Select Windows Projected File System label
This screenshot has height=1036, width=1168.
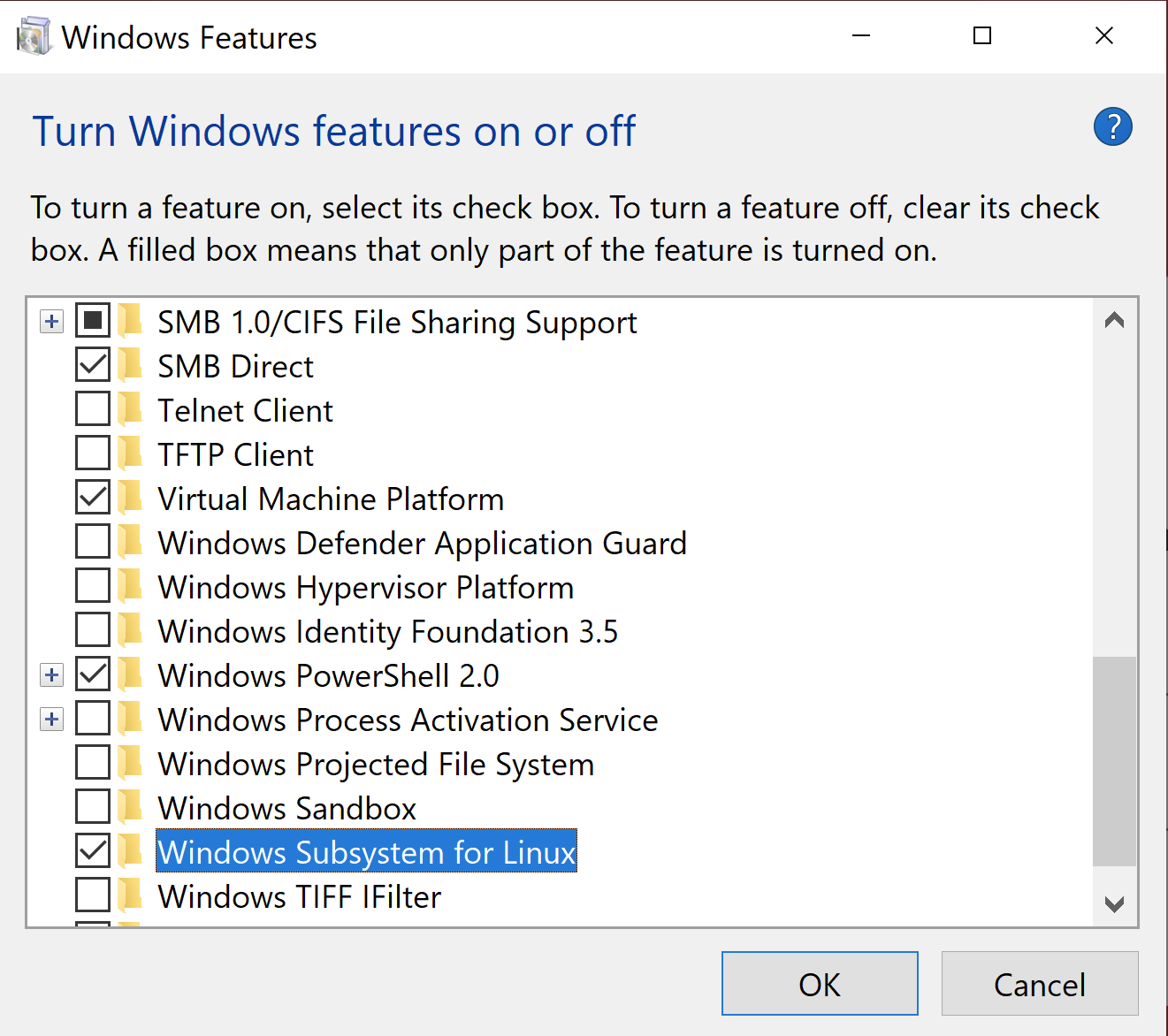click(376, 765)
